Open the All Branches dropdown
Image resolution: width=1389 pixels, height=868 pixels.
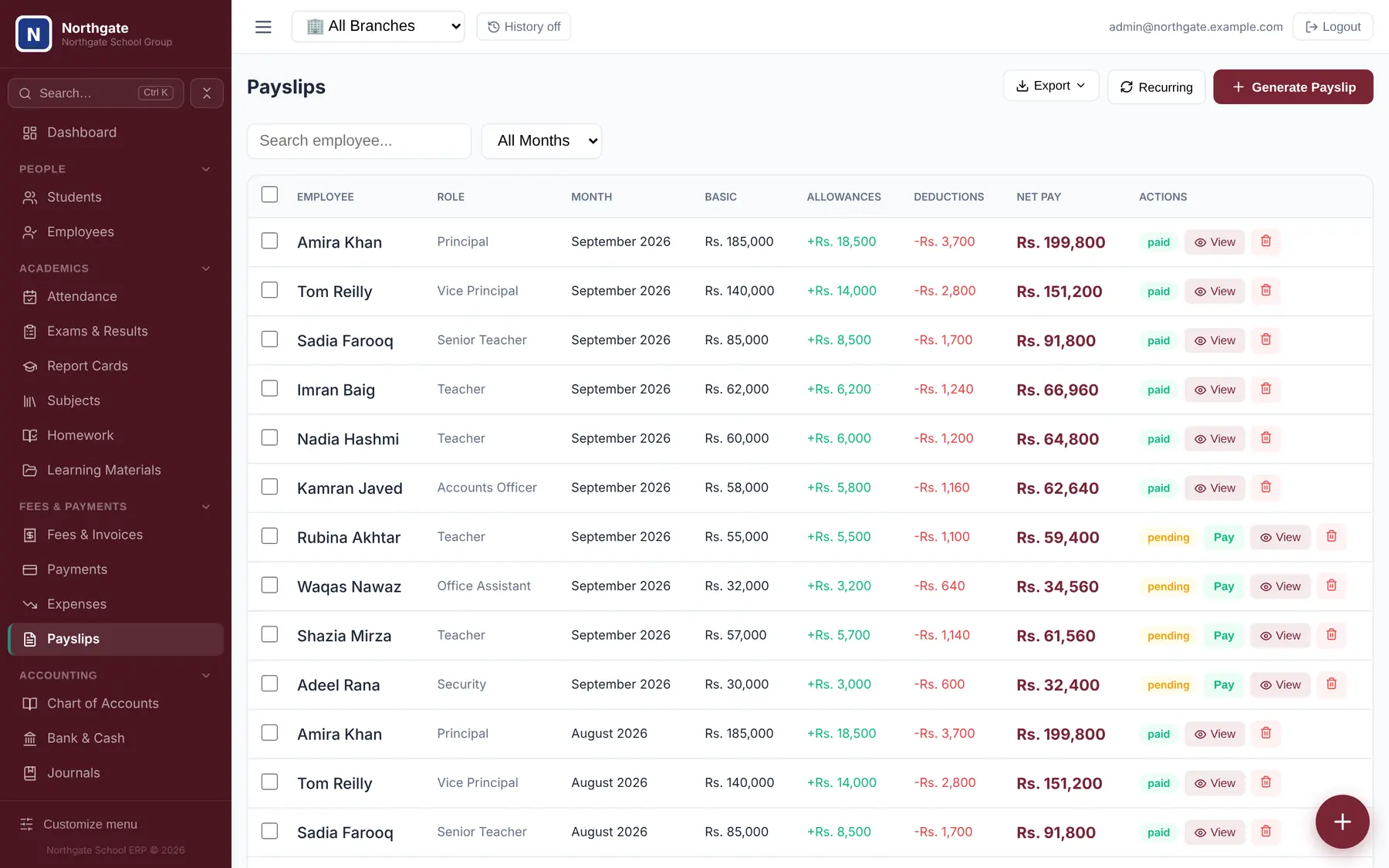[x=378, y=26]
